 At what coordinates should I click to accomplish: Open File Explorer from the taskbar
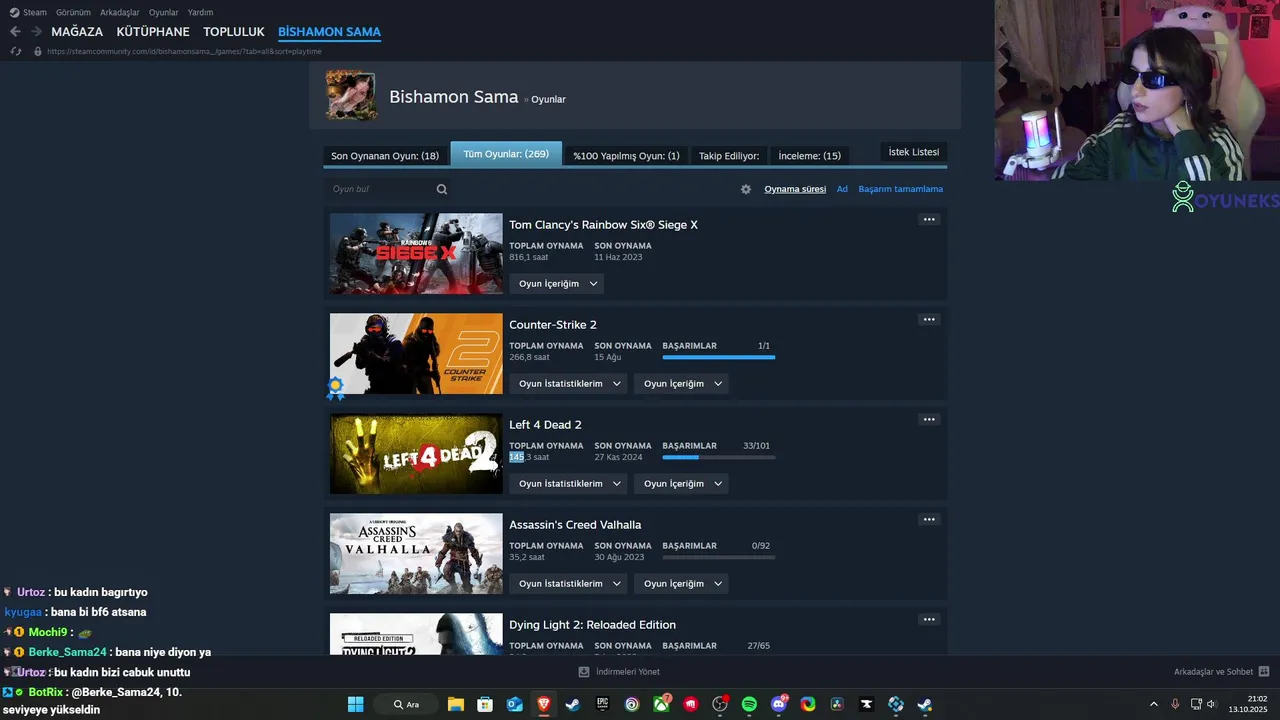click(456, 704)
